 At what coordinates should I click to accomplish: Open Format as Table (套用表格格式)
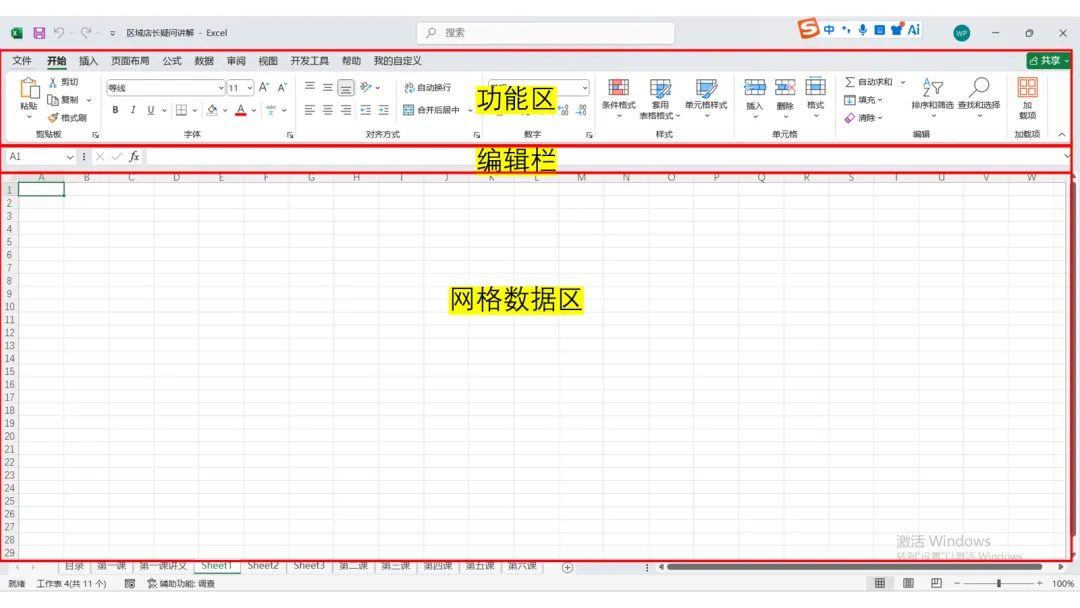point(660,98)
